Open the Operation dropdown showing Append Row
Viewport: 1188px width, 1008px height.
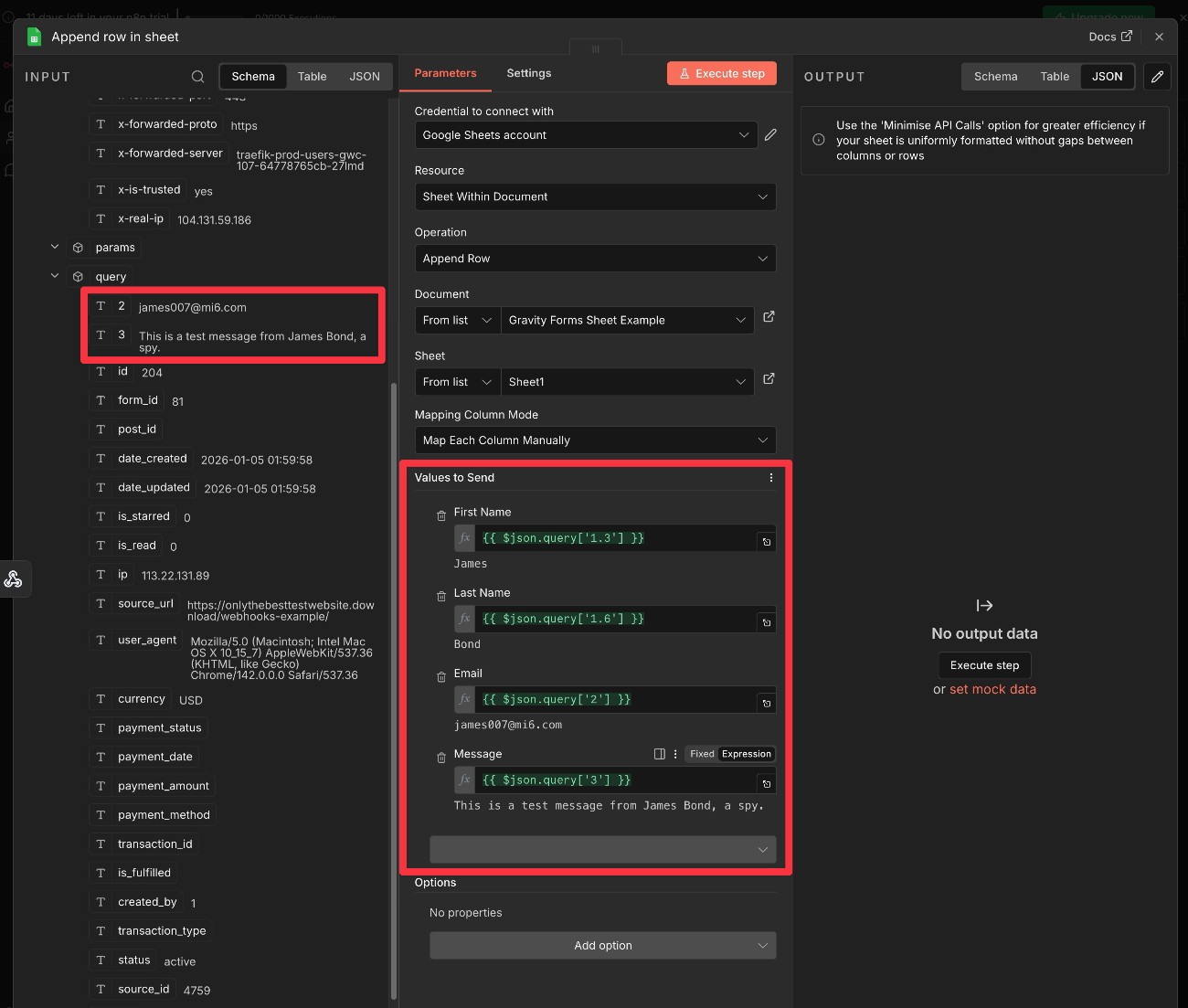click(595, 259)
